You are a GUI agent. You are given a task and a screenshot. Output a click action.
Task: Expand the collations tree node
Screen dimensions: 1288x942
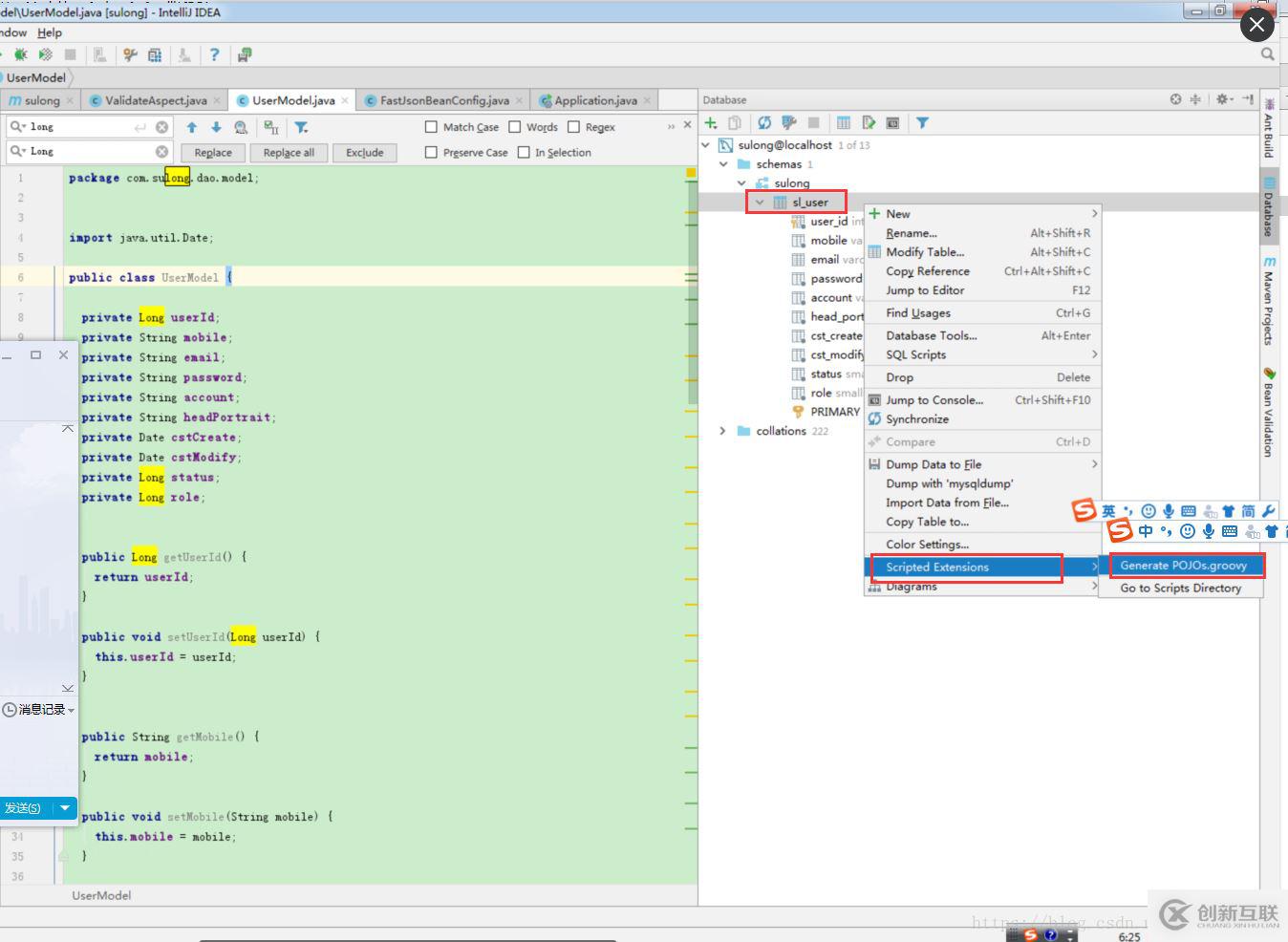723,431
